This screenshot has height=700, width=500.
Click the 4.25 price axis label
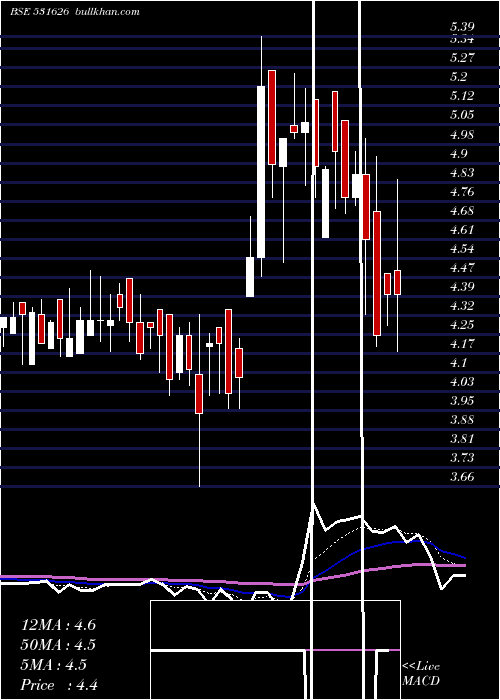tap(462, 325)
